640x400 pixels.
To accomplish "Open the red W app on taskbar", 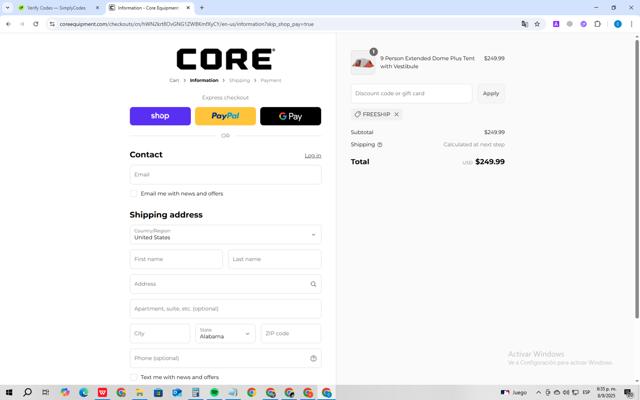I will click(102, 393).
